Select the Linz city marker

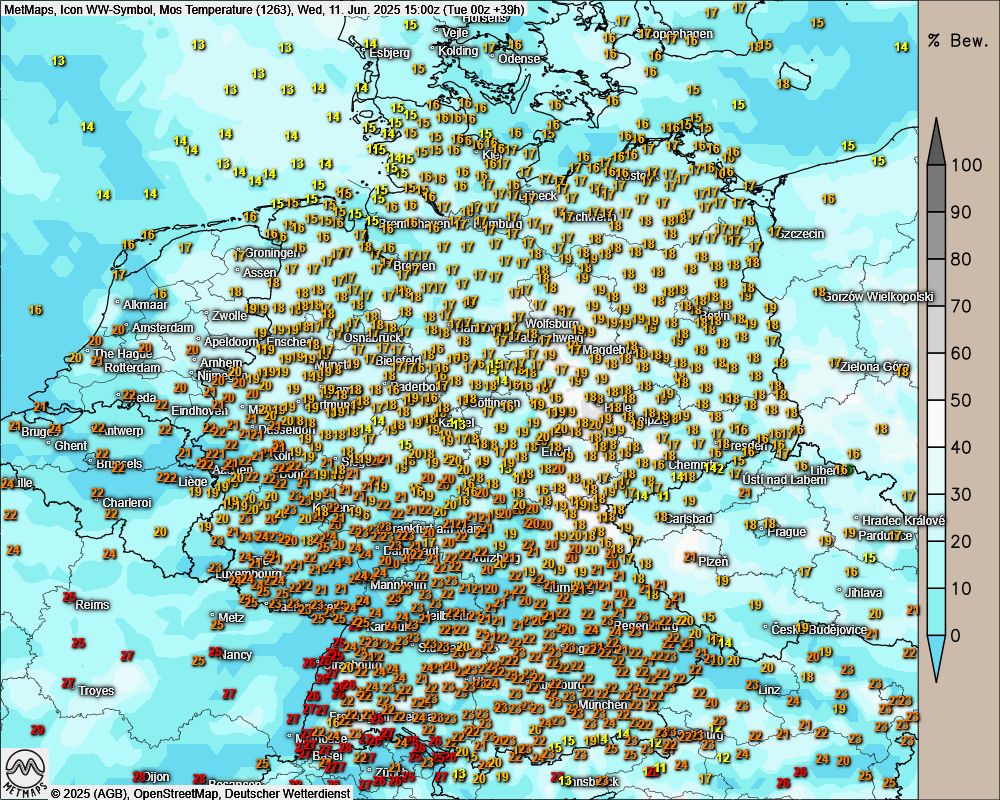coord(753,690)
